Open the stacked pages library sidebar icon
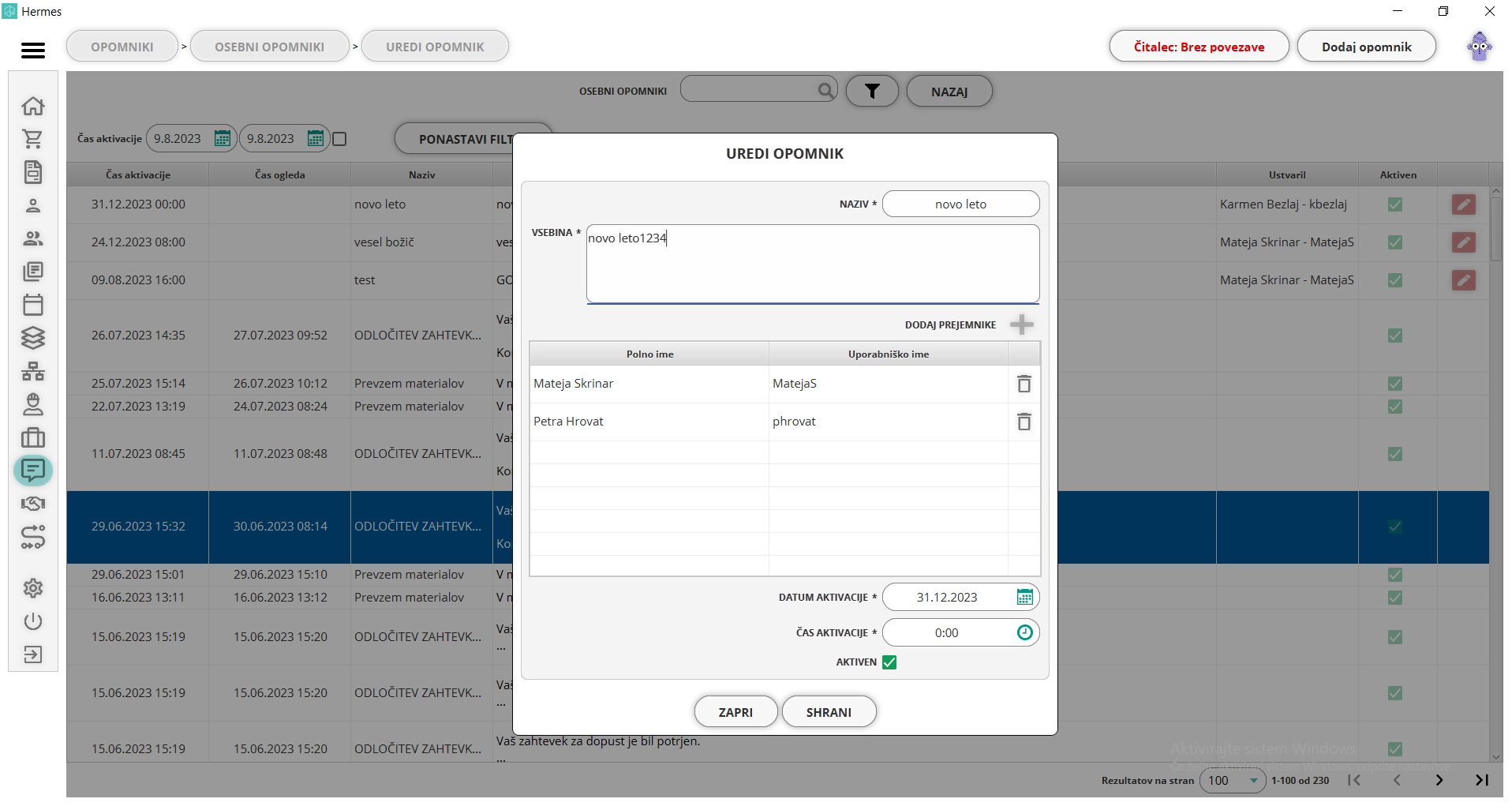The height and width of the screenshot is (810, 1512). [33, 272]
